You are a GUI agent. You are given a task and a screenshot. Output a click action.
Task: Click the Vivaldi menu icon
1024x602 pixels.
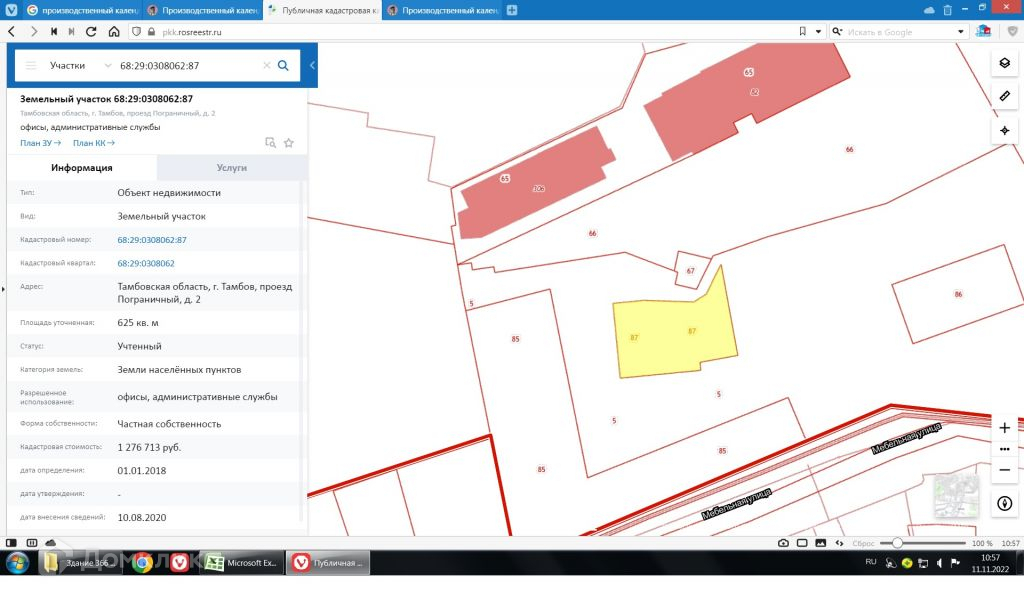[x=11, y=10]
